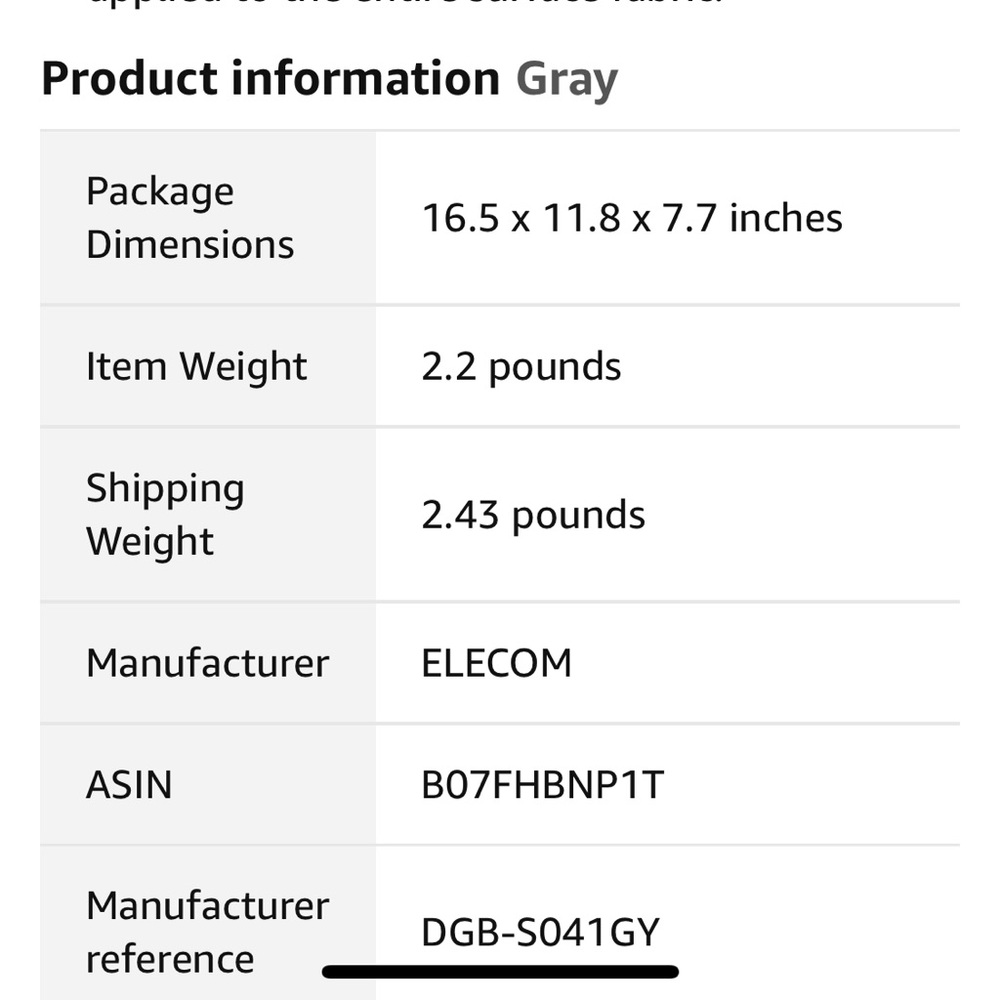Click the "Item Weight" row label
This screenshot has height=1000, width=1000.
(196, 367)
